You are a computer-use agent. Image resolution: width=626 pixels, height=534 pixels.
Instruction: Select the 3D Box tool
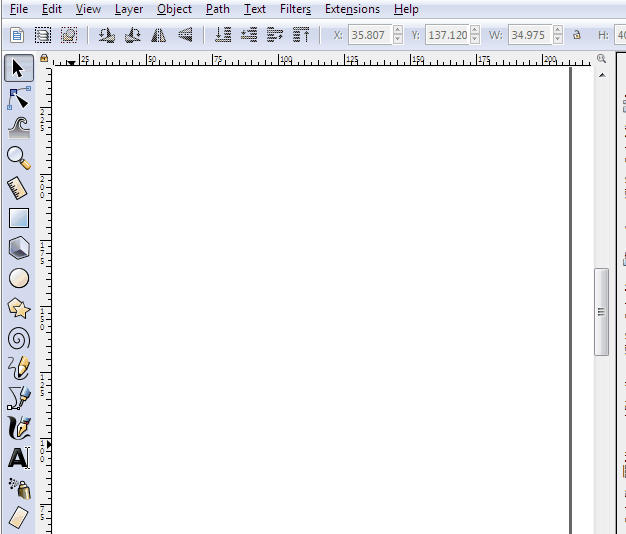point(18,247)
